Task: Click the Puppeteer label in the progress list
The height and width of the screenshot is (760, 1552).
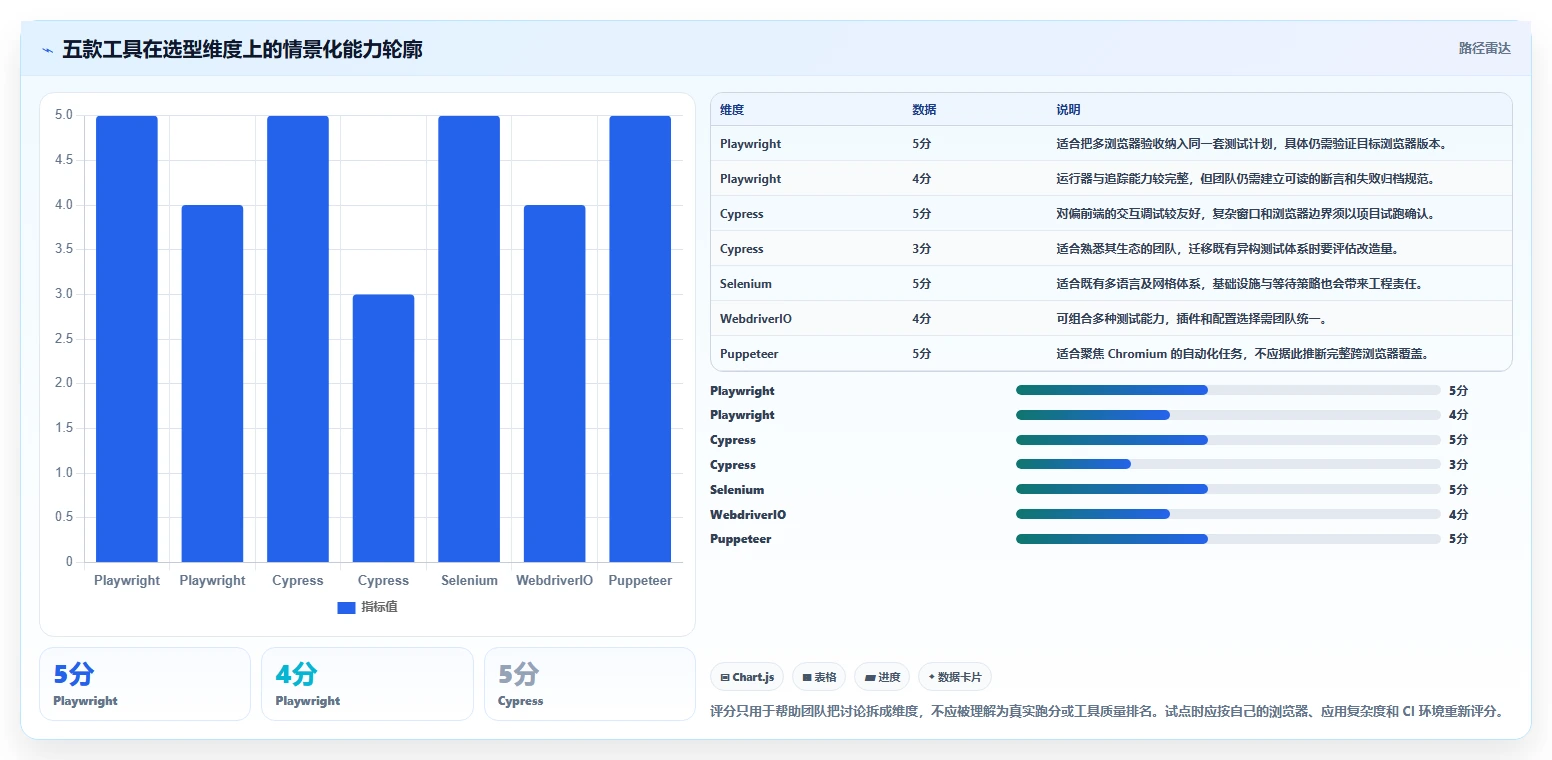Action: 741,539
